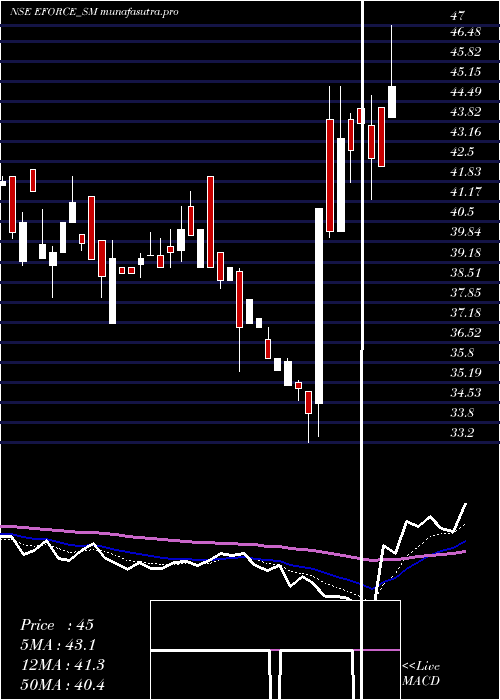Click the 40.5 price axis label
Screen dimensions: 500x700
(462, 212)
